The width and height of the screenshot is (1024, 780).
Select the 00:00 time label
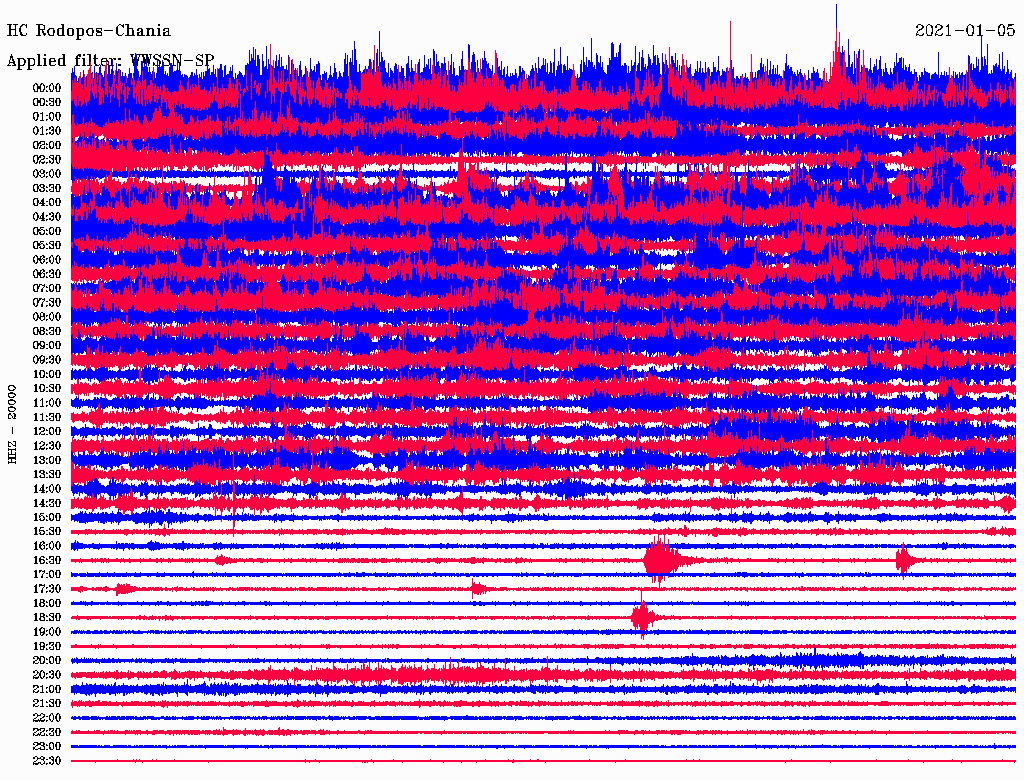pyautogui.click(x=47, y=88)
